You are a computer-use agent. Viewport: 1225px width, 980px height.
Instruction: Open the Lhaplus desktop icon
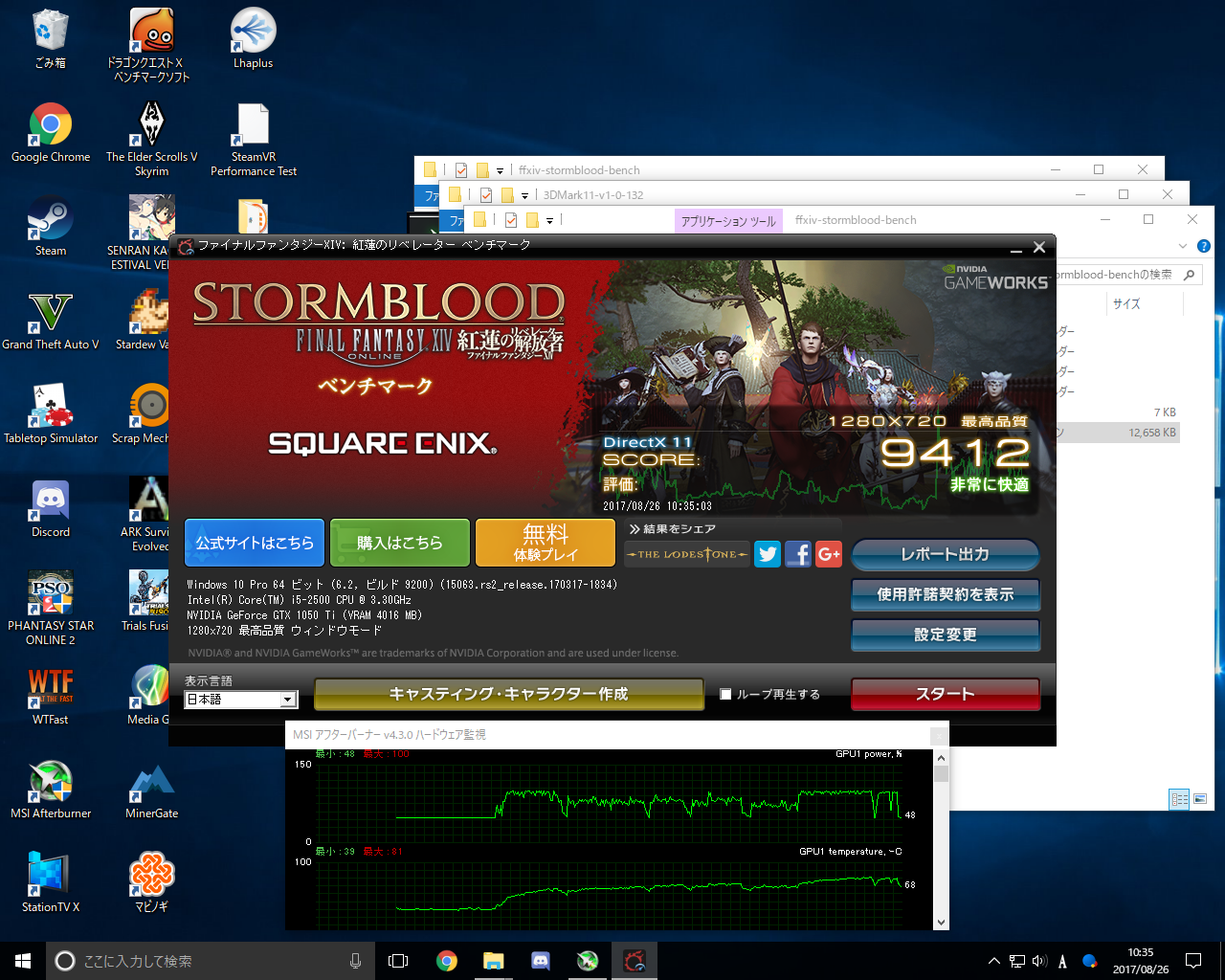pos(253,38)
